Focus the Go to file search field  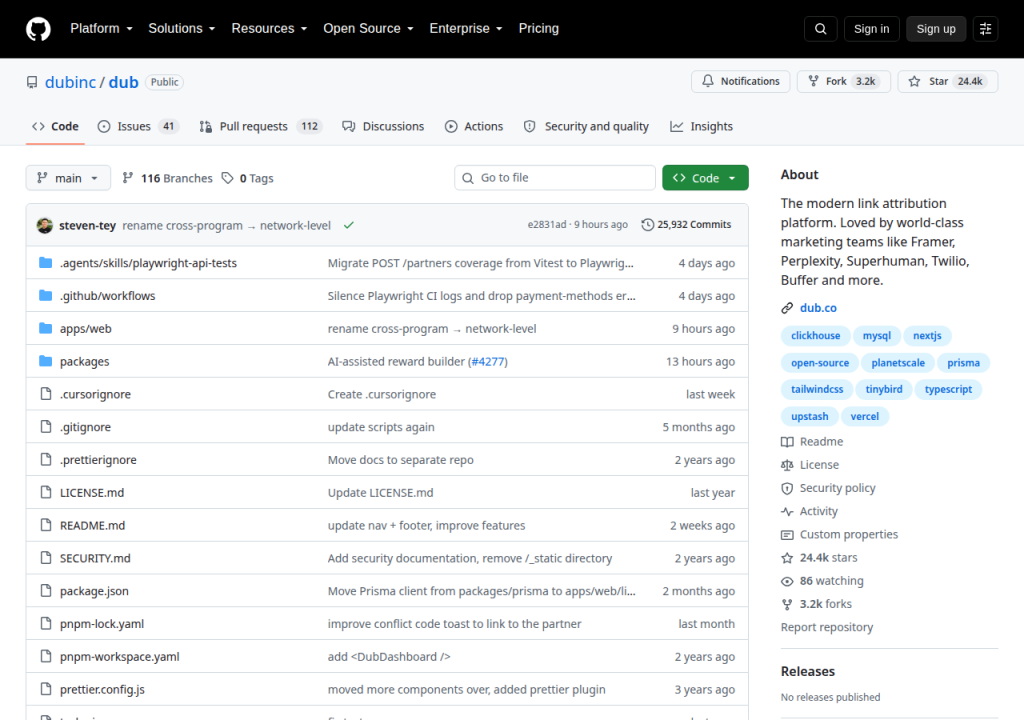tap(554, 178)
